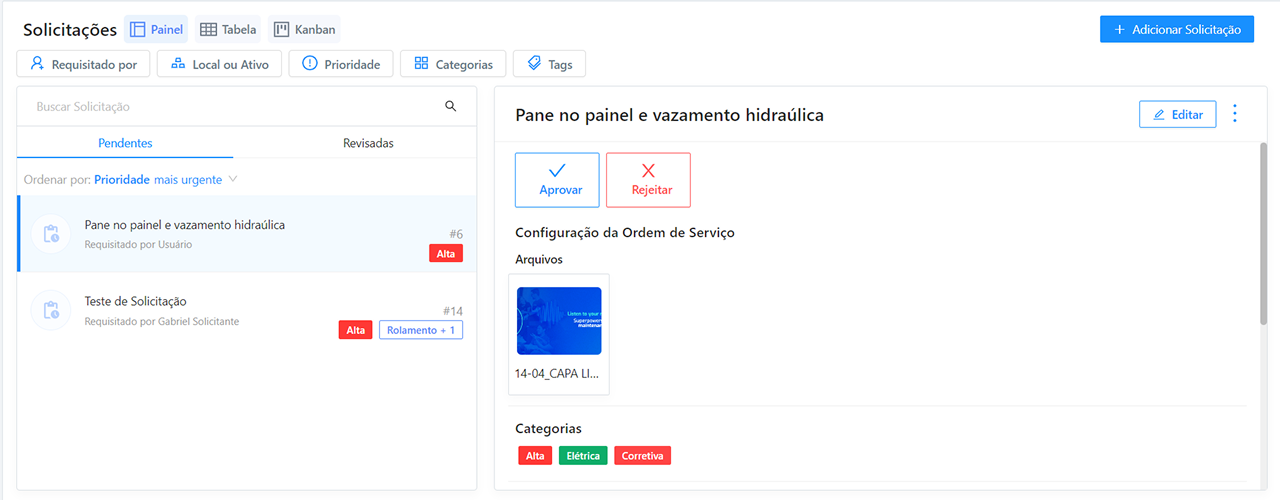Click the Kanban board icon
The height and width of the screenshot is (500, 1280).
(282, 30)
